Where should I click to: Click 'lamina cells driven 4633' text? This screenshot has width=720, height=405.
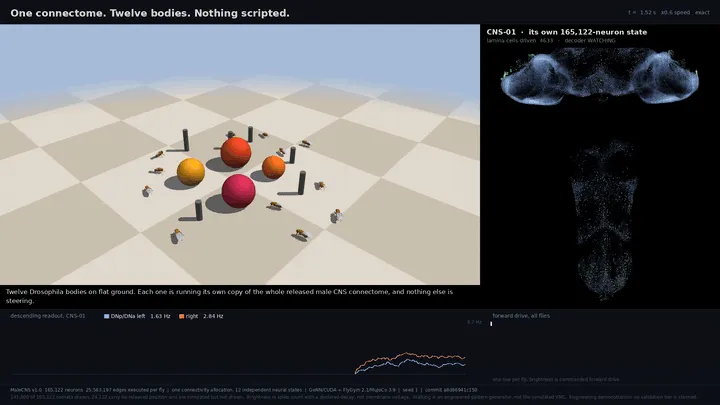coord(520,40)
